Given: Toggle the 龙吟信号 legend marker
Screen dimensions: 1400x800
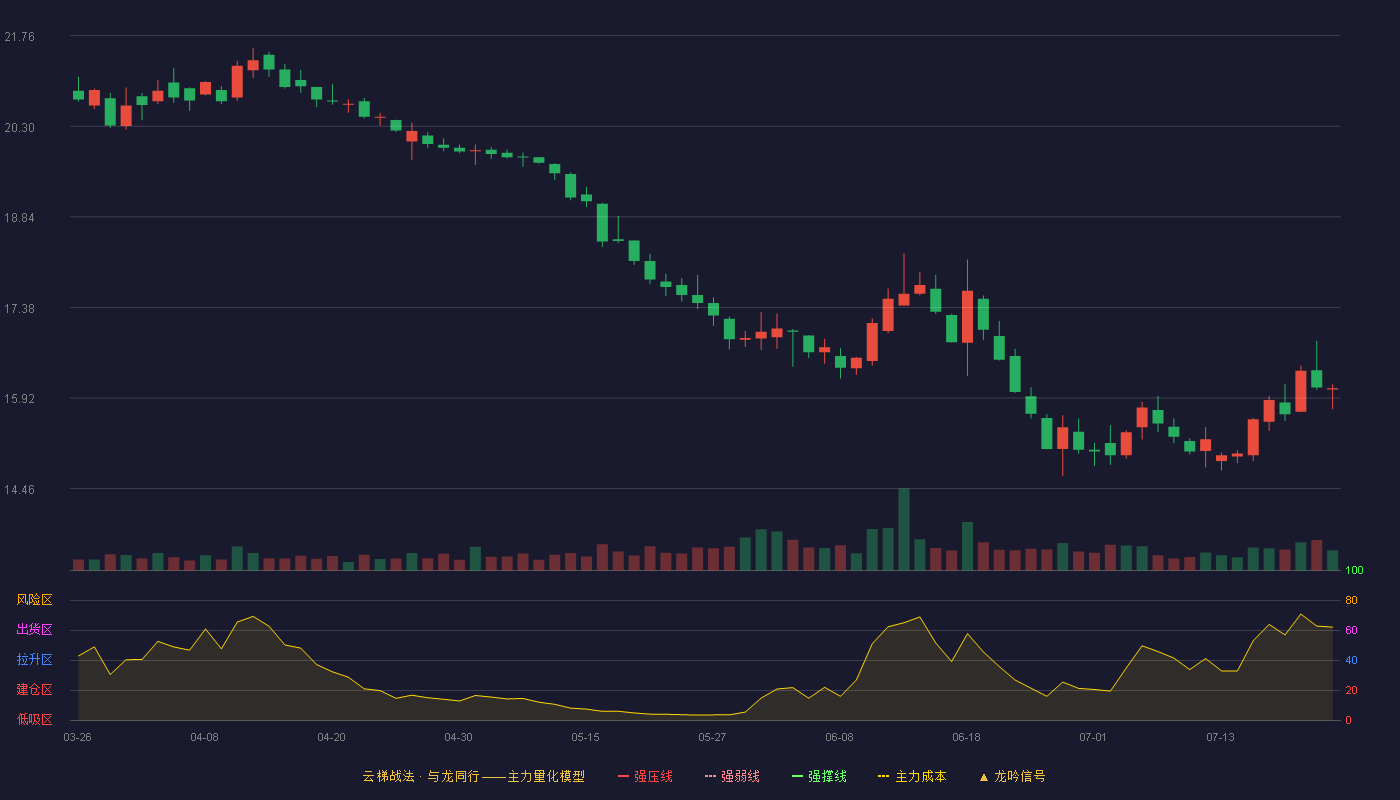Looking at the screenshot, I should (x=1012, y=776).
